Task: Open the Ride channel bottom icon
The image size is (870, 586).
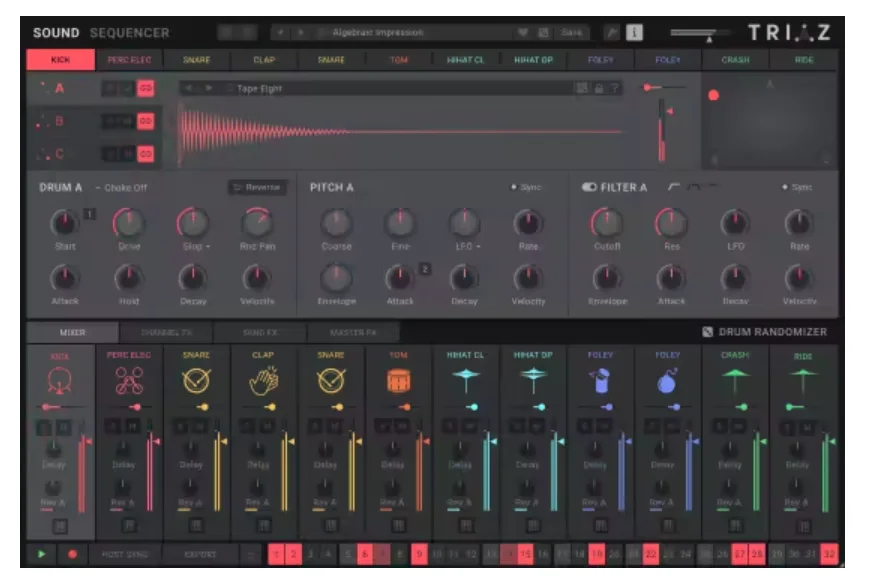Action: [804, 526]
